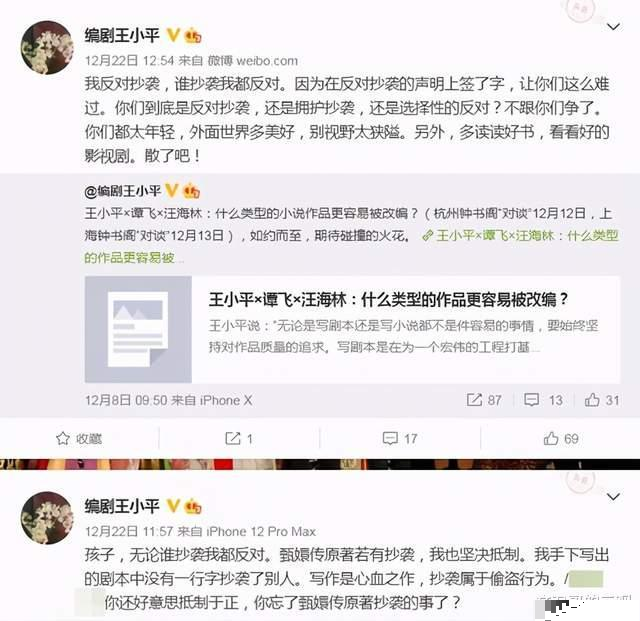This screenshot has height=621, width=640.
Task: Click the crown membership badge in first post
Action: (x=193, y=36)
